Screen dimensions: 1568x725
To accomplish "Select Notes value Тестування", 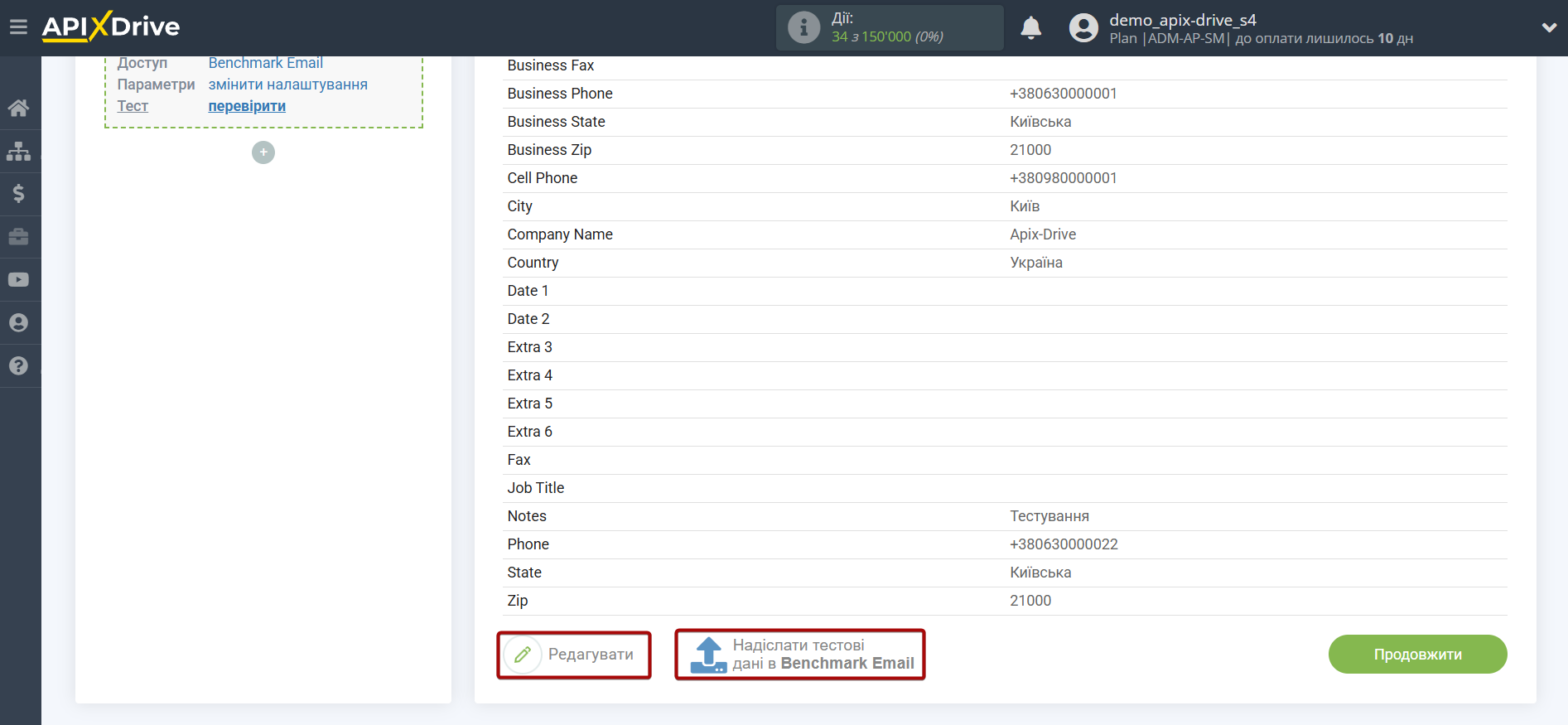I will coord(1049,516).
